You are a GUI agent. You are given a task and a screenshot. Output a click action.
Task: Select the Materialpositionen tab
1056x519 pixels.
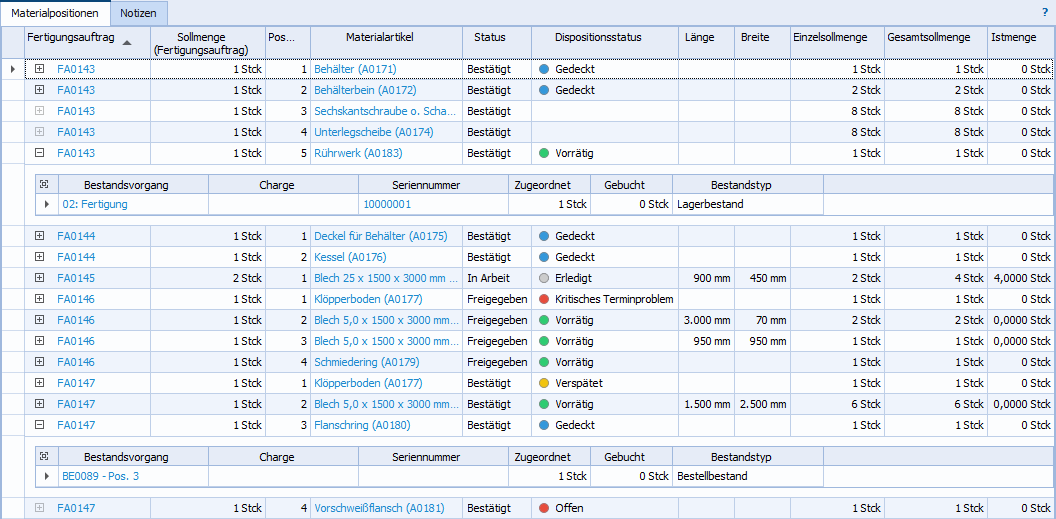[x=55, y=14]
